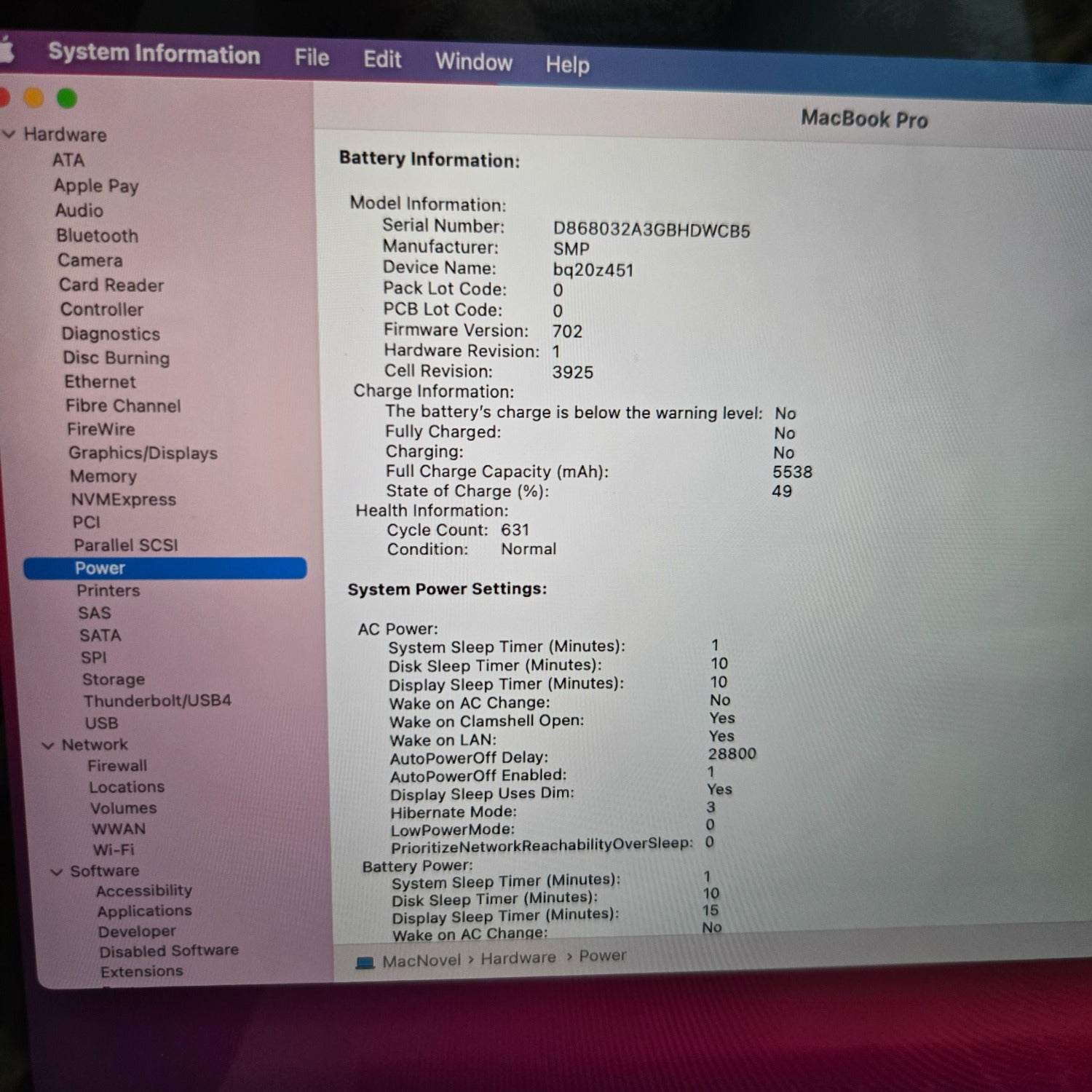Click the Cycle Count value 631
This screenshot has width=1092, height=1092.
(x=515, y=530)
